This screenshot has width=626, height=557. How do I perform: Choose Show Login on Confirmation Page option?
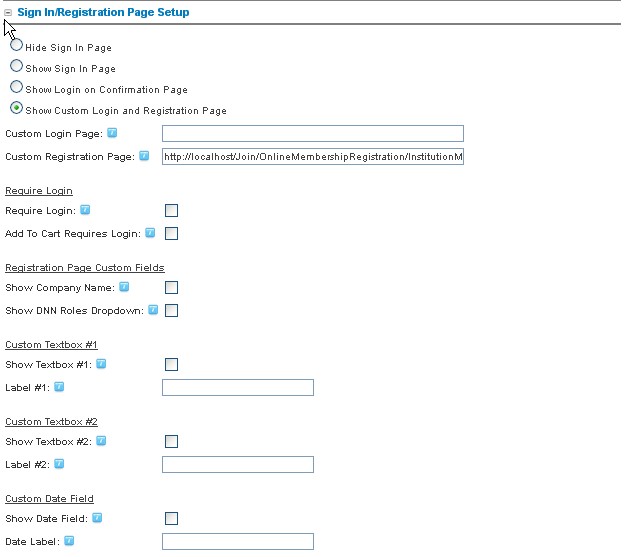(16, 87)
